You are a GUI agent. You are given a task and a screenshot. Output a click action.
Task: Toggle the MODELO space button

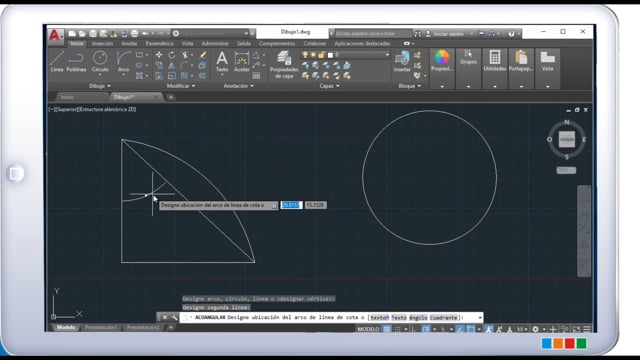[368, 329]
